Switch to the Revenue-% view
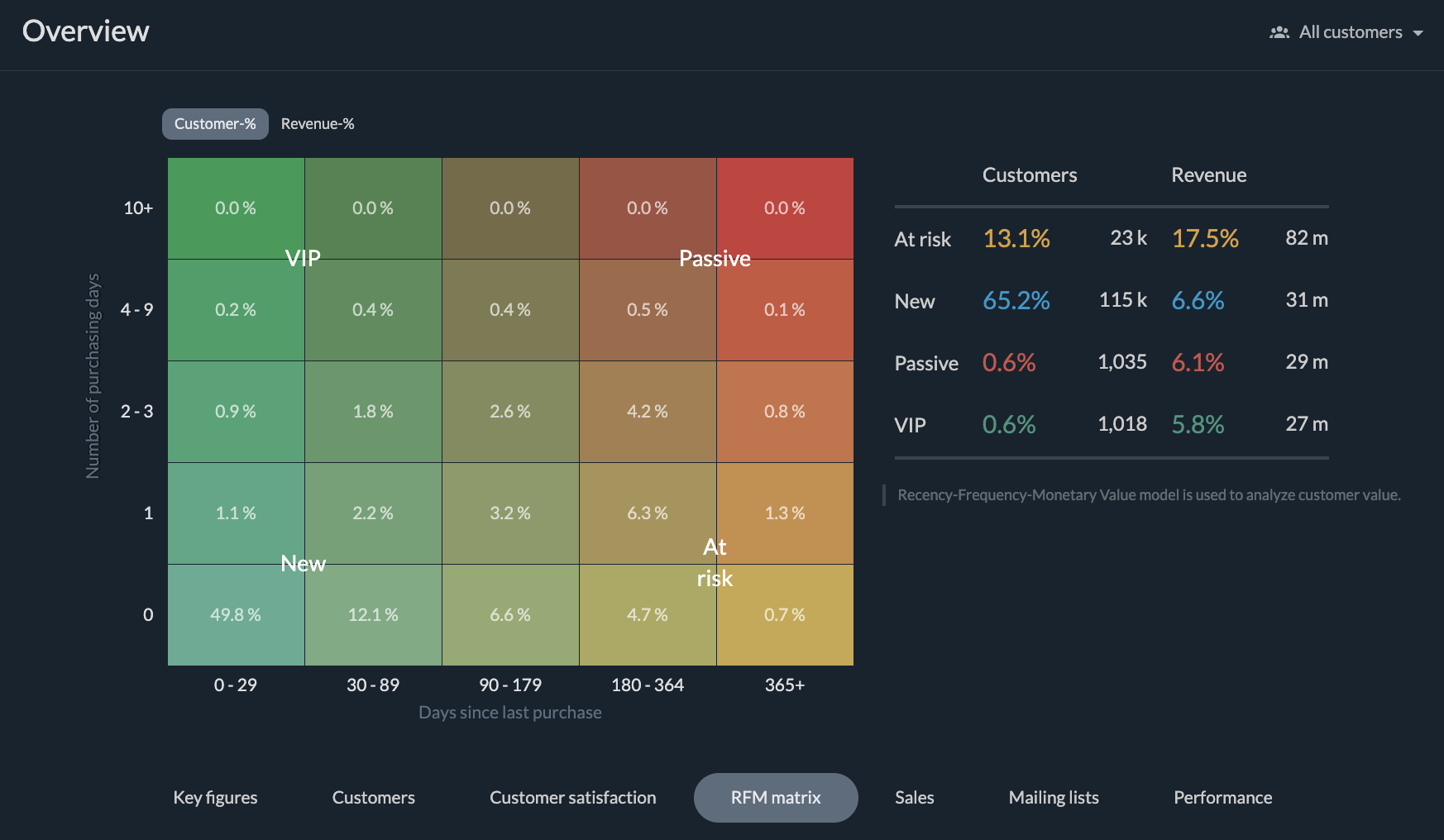Image resolution: width=1444 pixels, height=840 pixels. (318, 124)
